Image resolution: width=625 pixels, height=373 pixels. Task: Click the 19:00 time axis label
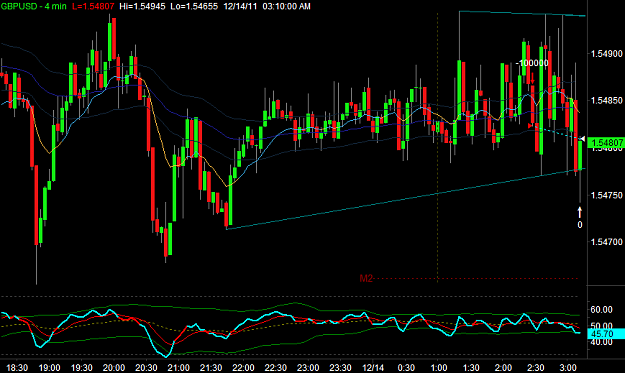[x=49, y=367]
